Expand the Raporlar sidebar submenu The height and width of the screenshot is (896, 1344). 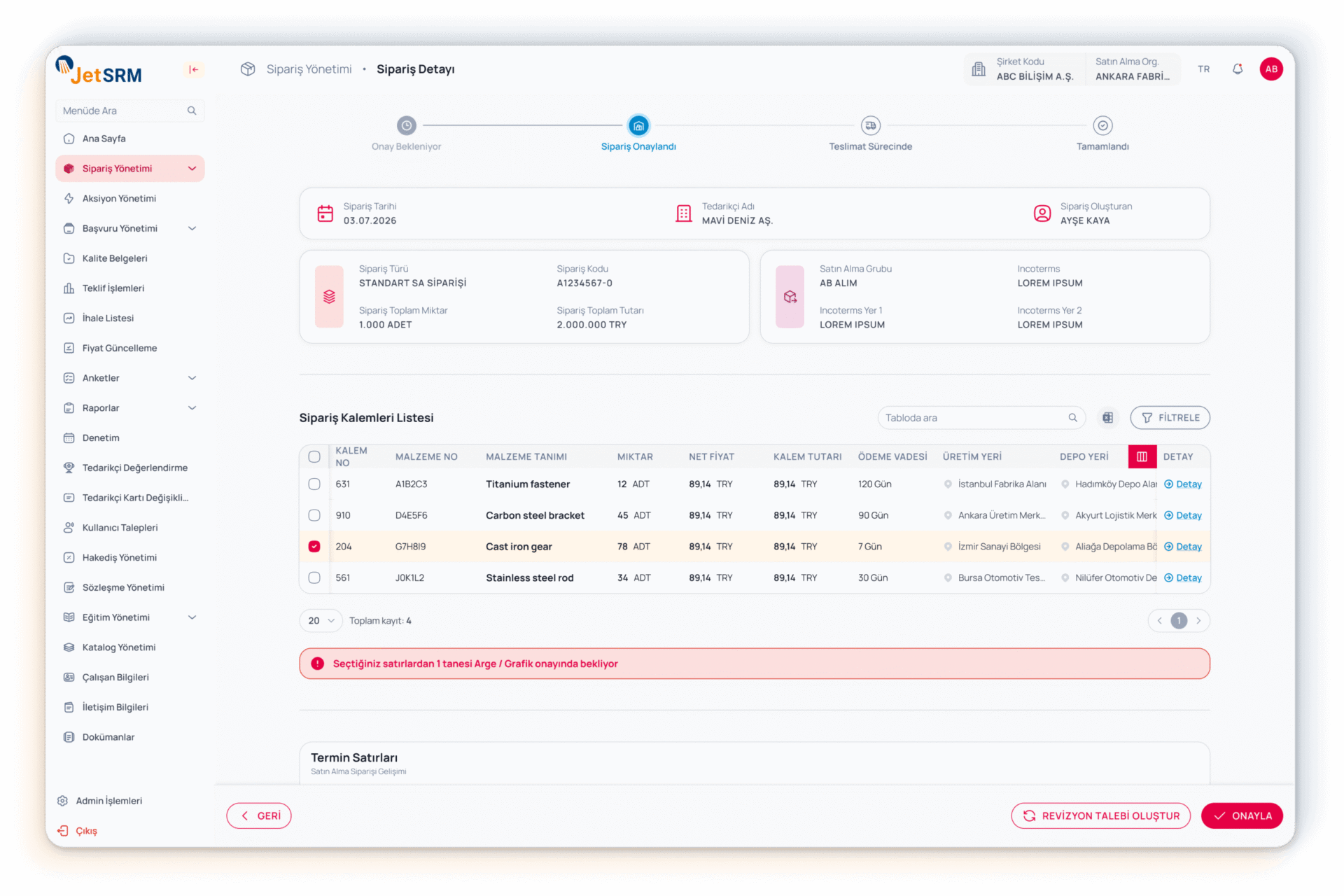click(192, 408)
